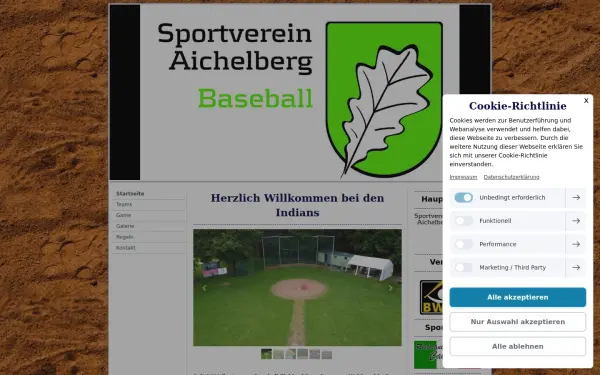Click the Alle akzeptieren button

tap(517, 297)
